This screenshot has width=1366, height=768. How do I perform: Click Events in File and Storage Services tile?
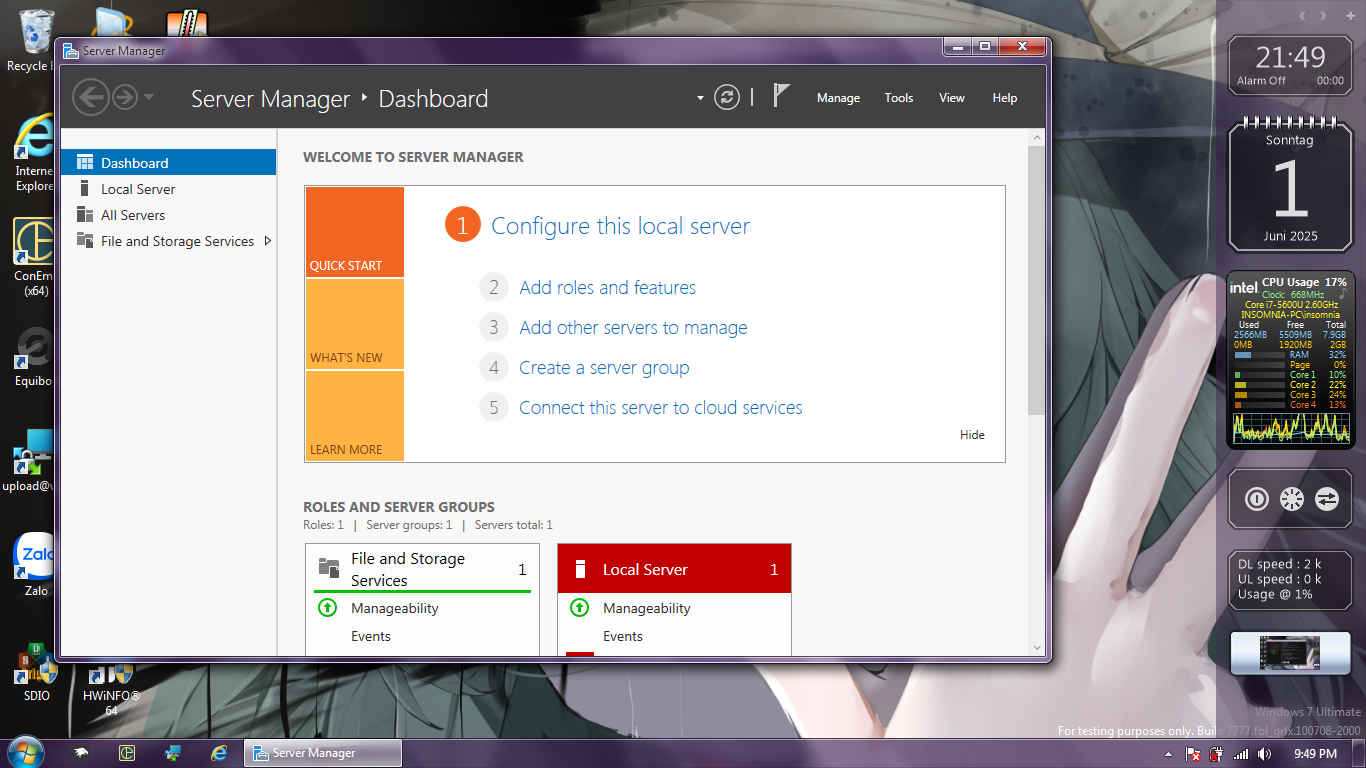coord(371,636)
